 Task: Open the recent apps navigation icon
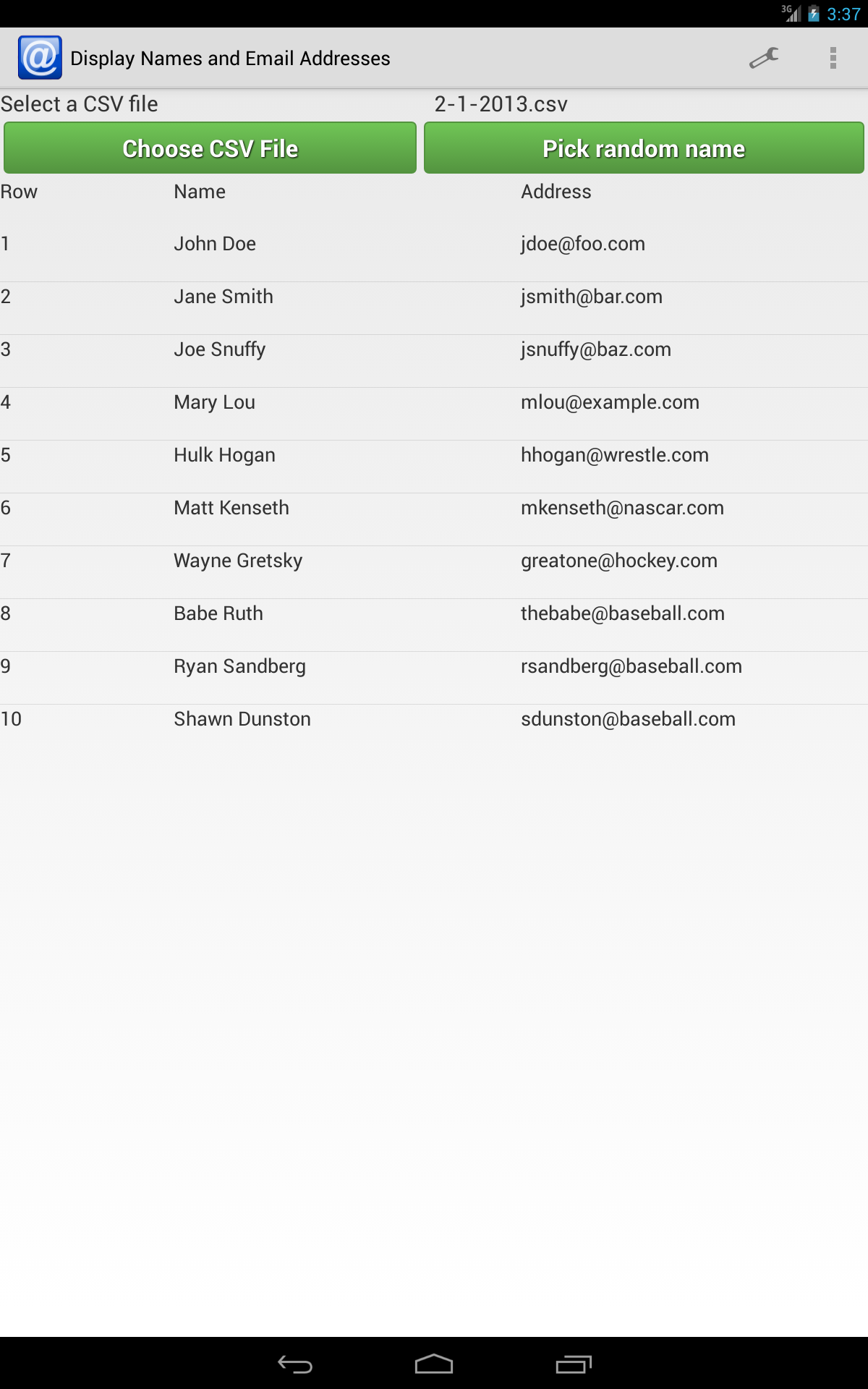pos(574,1364)
